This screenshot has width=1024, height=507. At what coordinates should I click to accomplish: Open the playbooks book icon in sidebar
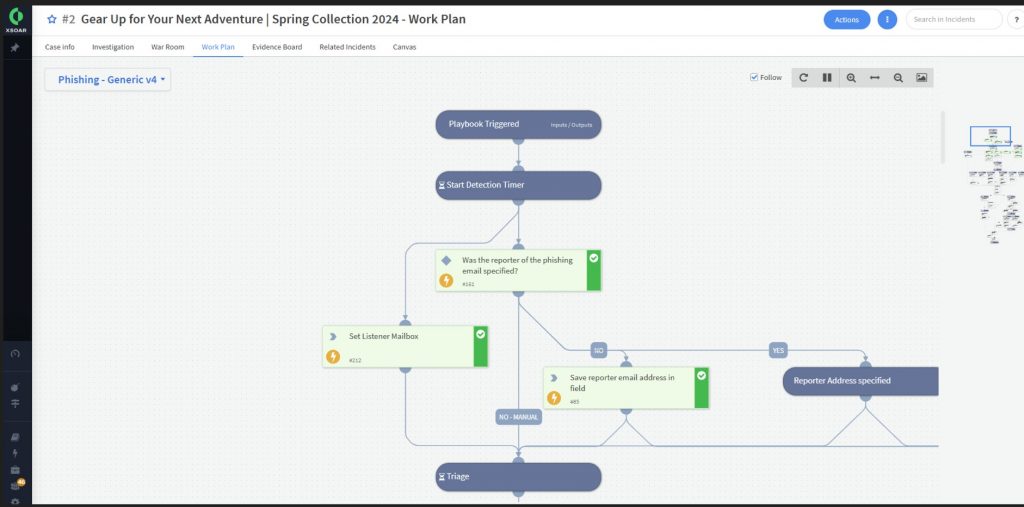(16, 437)
